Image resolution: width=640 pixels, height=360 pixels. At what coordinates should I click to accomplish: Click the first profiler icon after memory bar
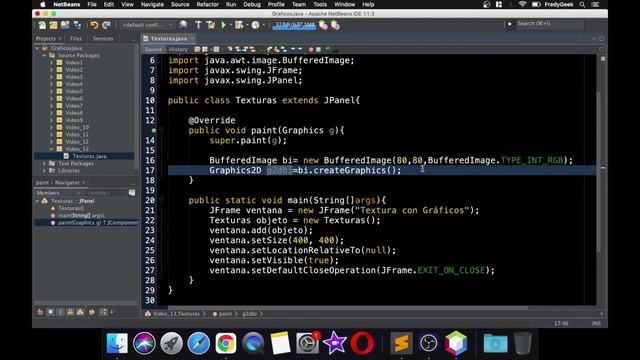[x=323, y=25]
